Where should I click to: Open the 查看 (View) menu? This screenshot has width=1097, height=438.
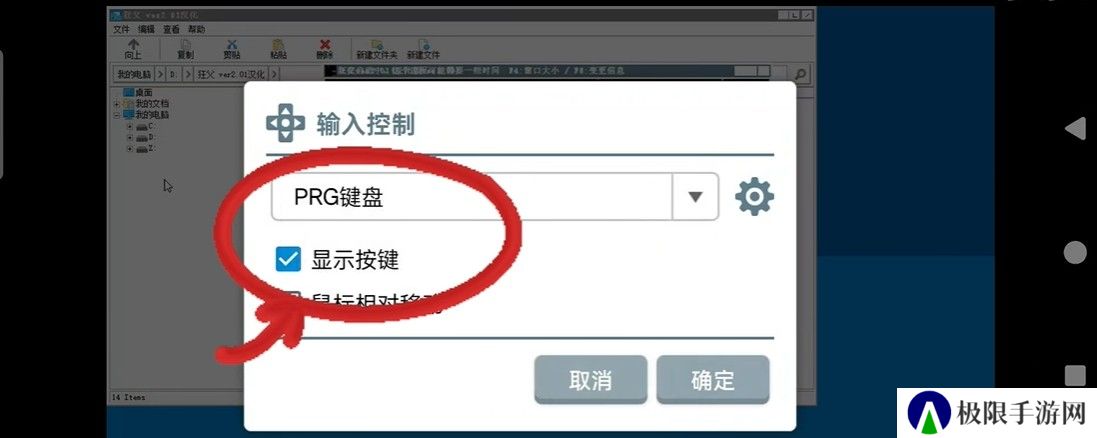[x=171, y=29]
